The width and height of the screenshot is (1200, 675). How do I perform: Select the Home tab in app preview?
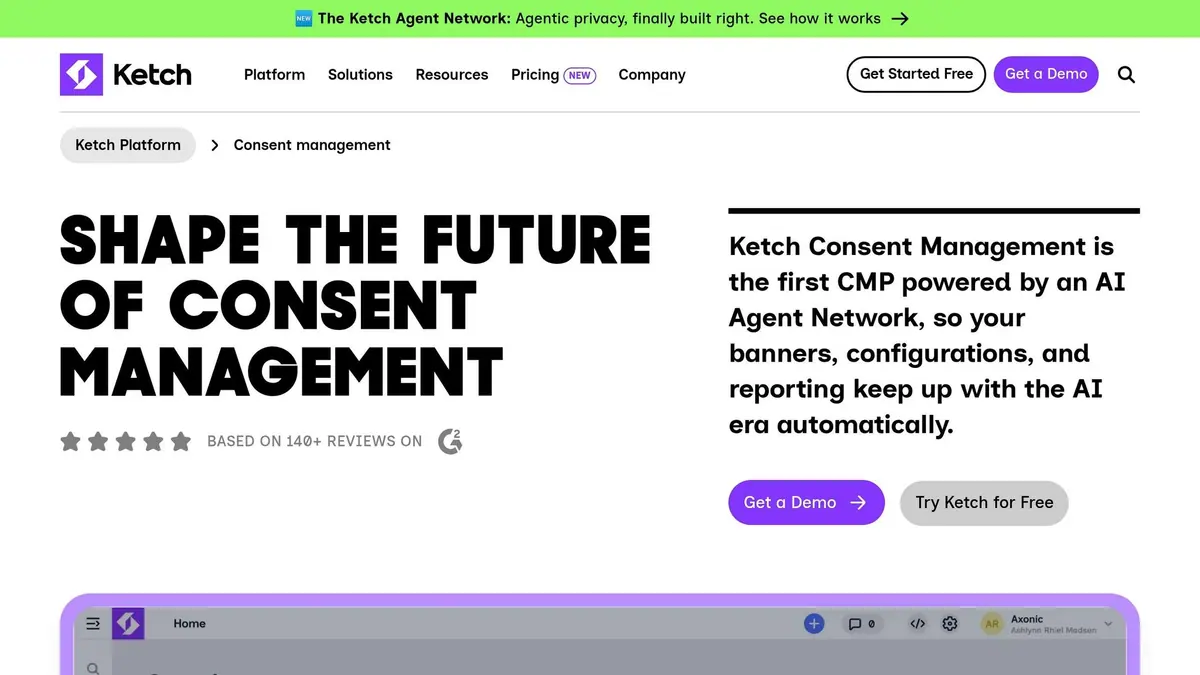pos(189,624)
